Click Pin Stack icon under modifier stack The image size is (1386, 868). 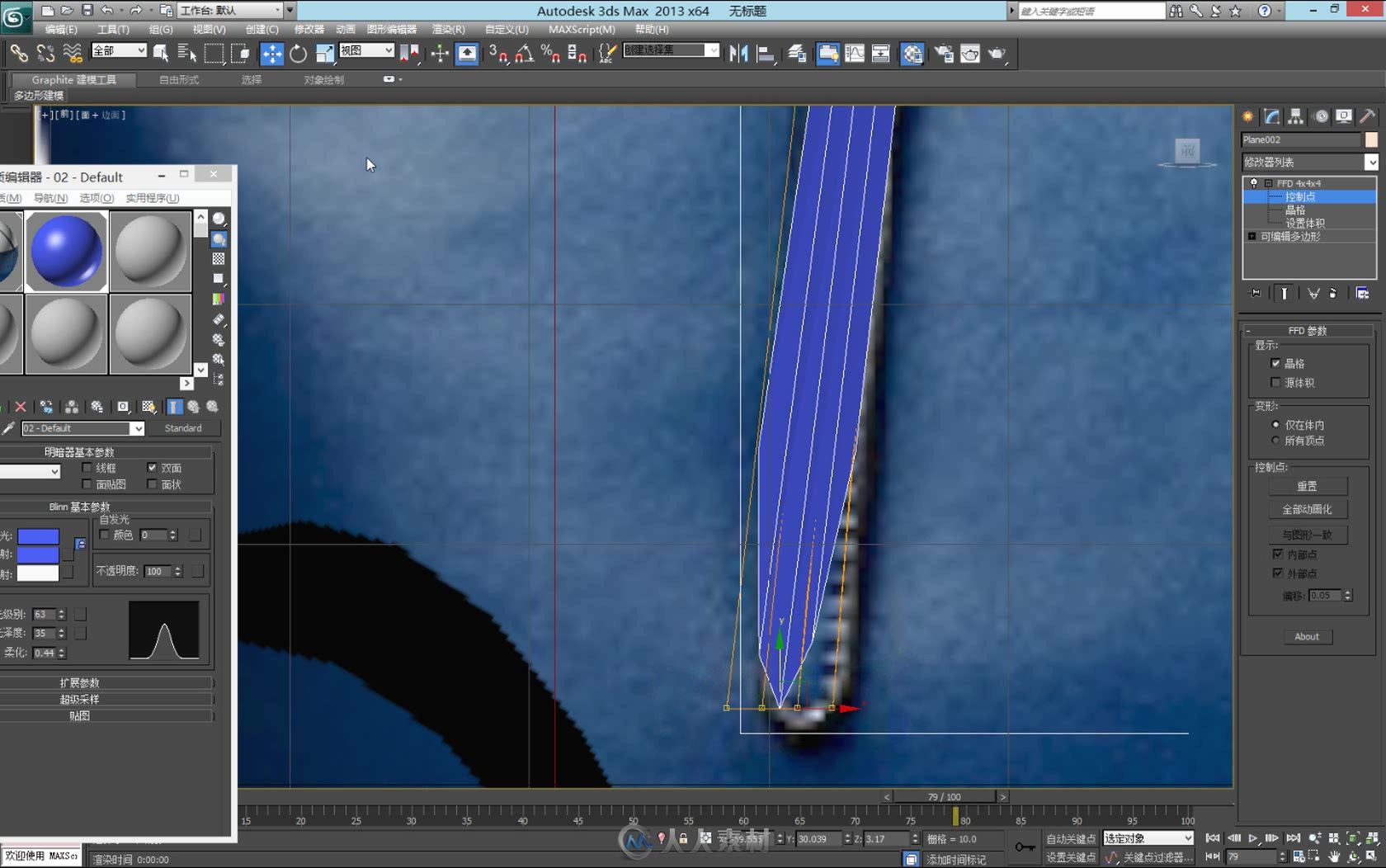1256,293
